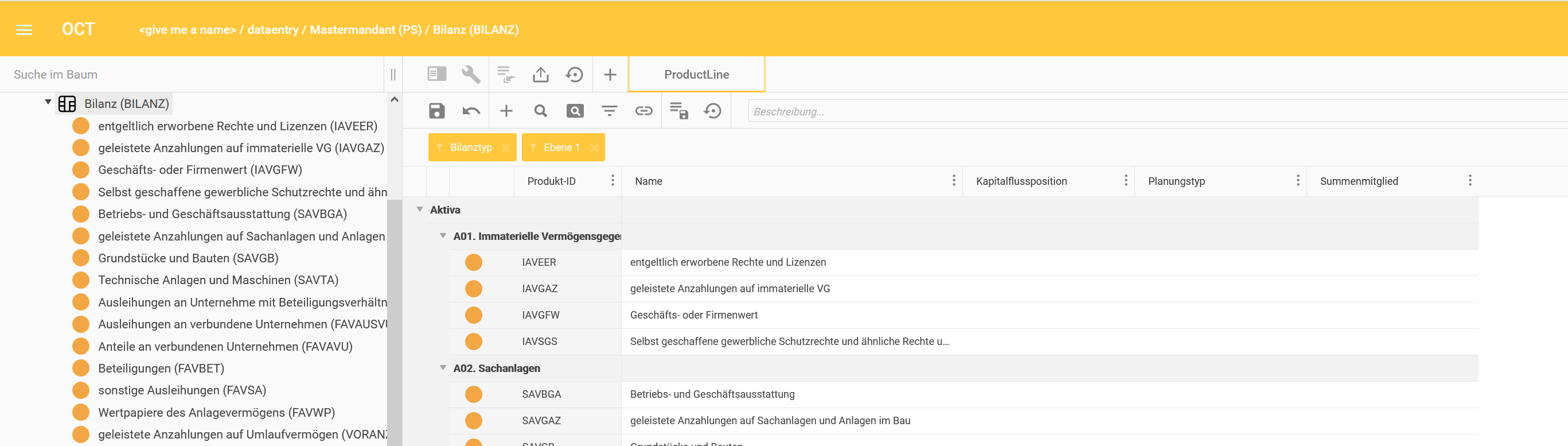
Task: Click the dataentry breadcrumb link
Action: pyautogui.click(x=272, y=30)
